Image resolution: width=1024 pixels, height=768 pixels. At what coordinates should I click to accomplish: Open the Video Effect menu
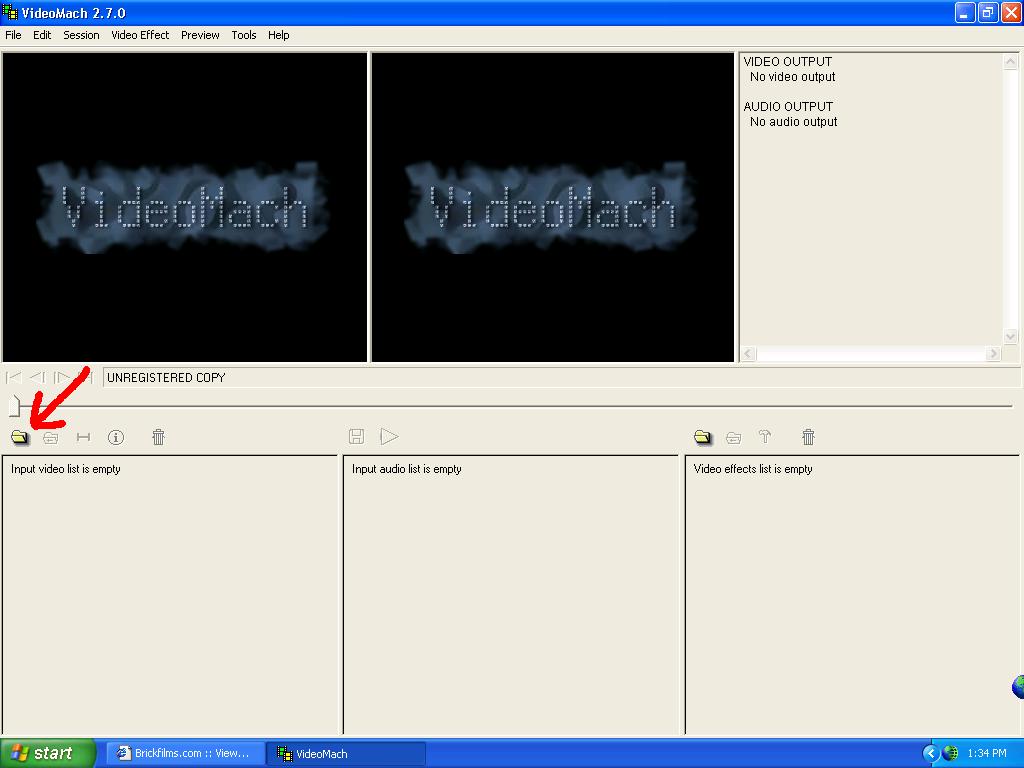[x=140, y=35]
